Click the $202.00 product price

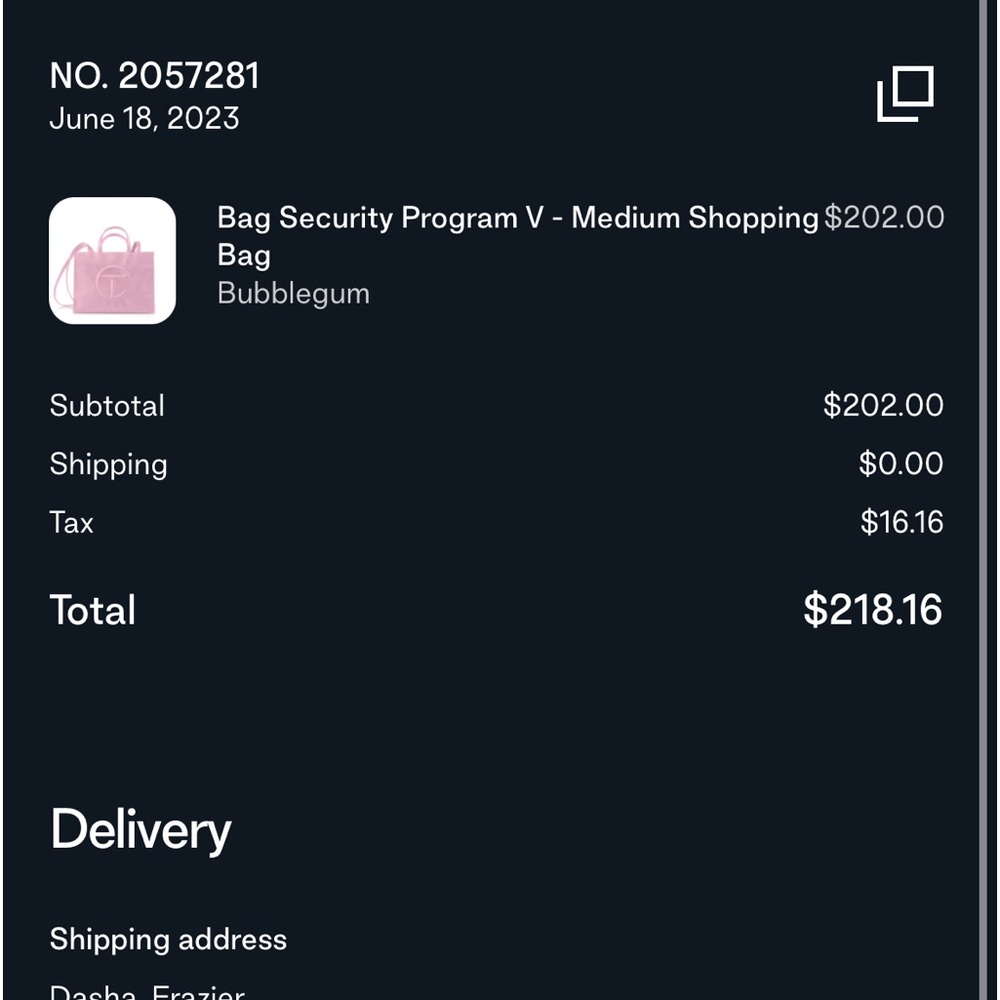pos(883,218)
